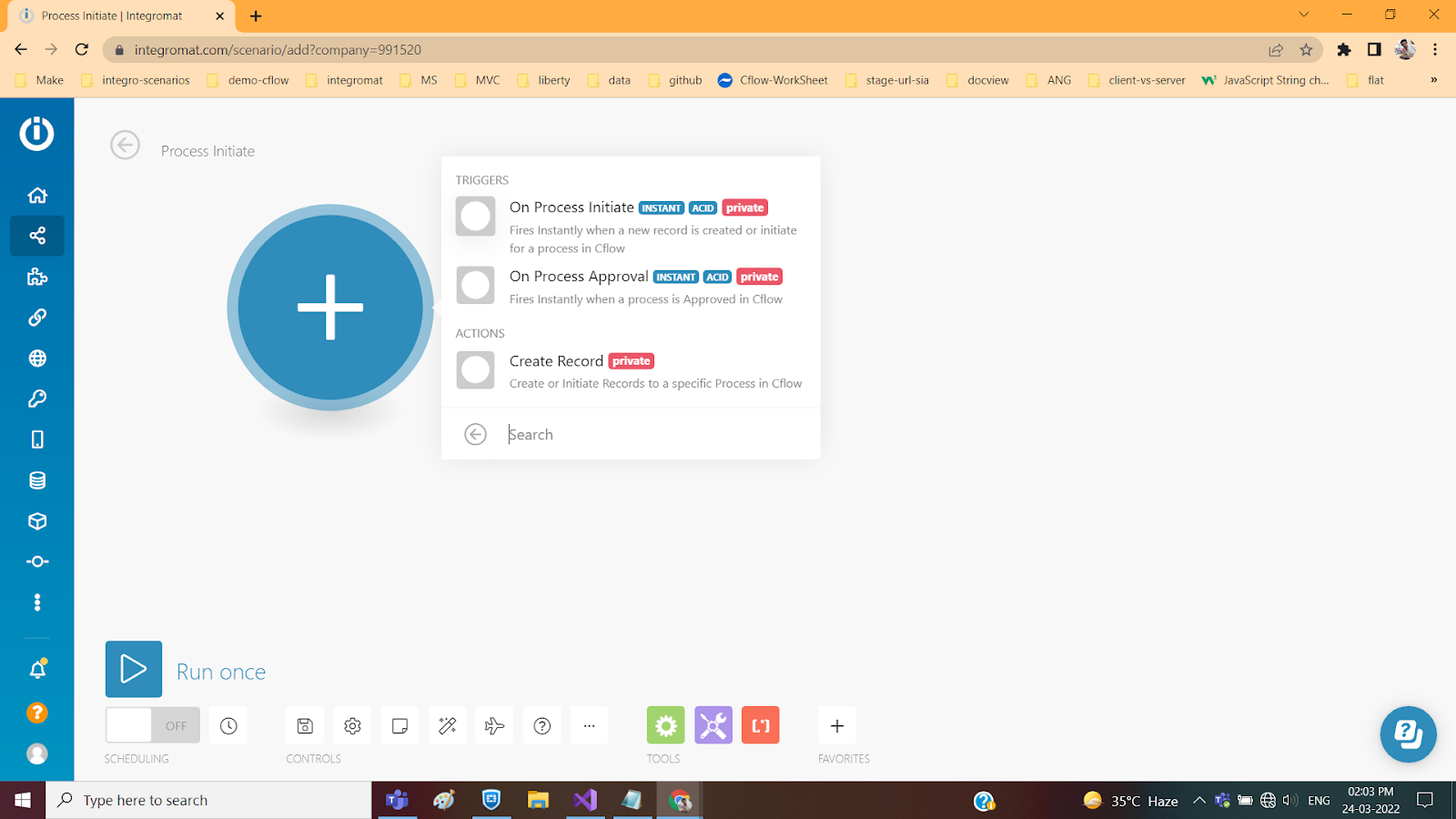Open File Explorer from the taskbar
The image size is (1456, 819).
[539, 800]
